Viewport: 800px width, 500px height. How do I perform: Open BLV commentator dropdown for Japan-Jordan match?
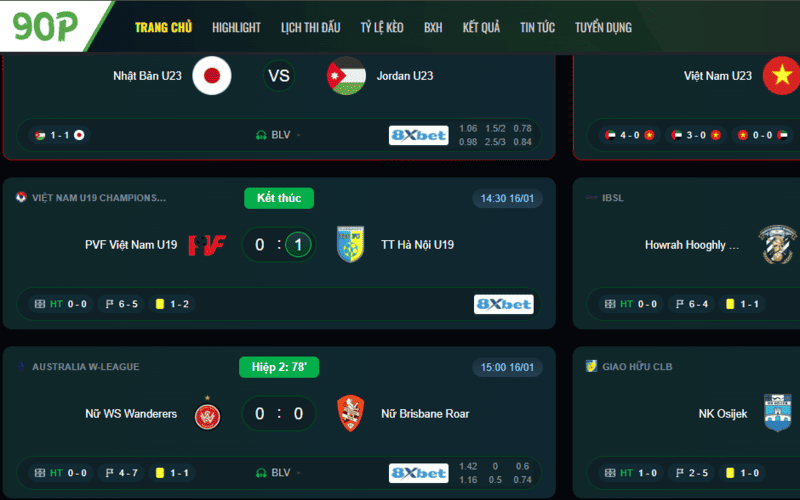(279, 135)
